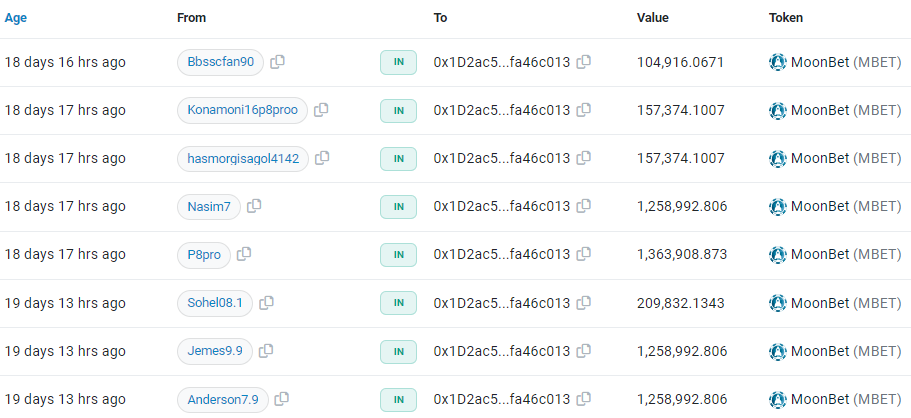Select the value 157,374.1007 in the Konamoni16p8proo row
This screenshot has width=911, height=418.
pyautogui.click(x=680, y=110)
